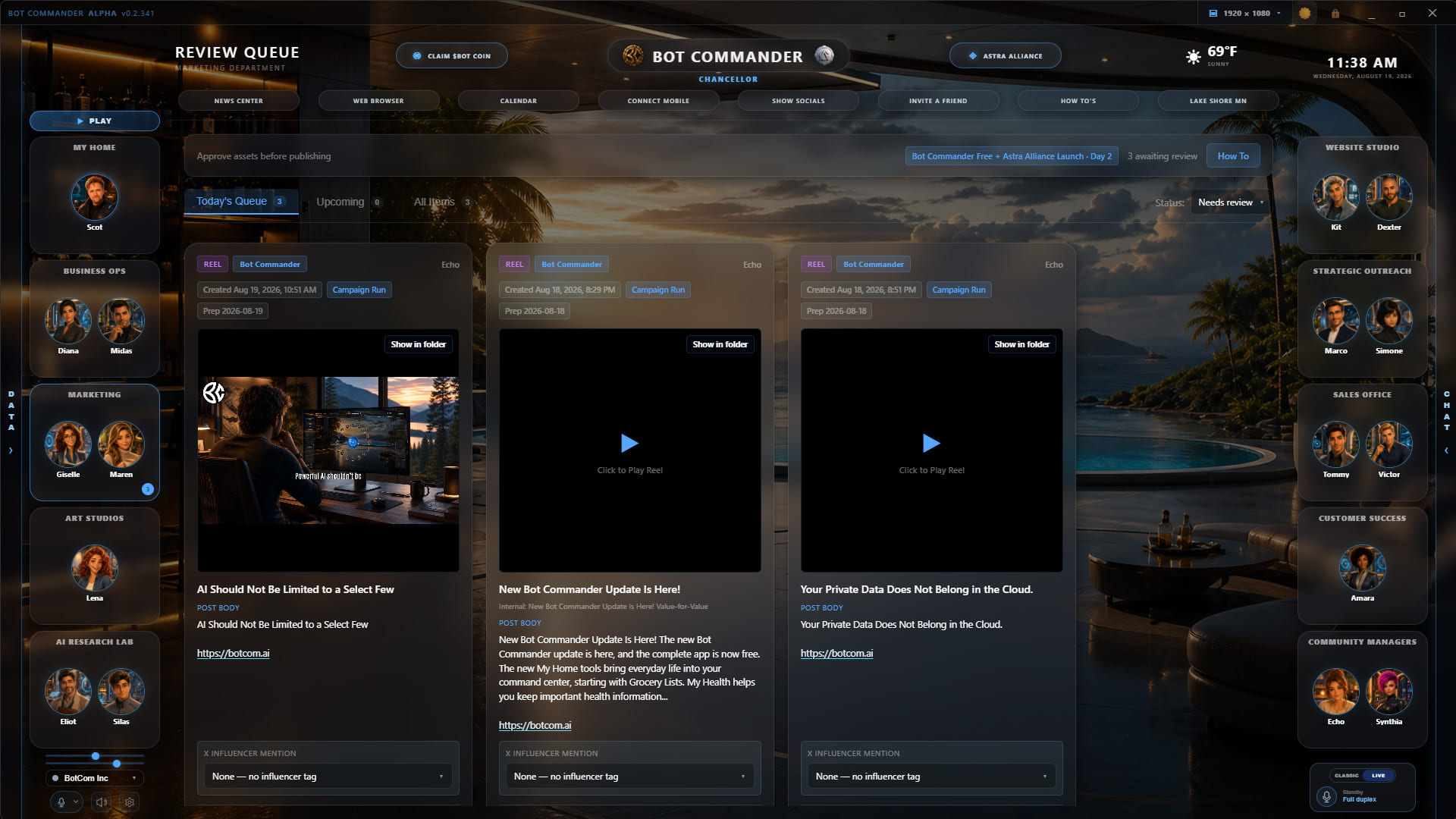Expand the Data side panel arrow
This screenshot has height=819, width=1456.
tap(11, 450)
